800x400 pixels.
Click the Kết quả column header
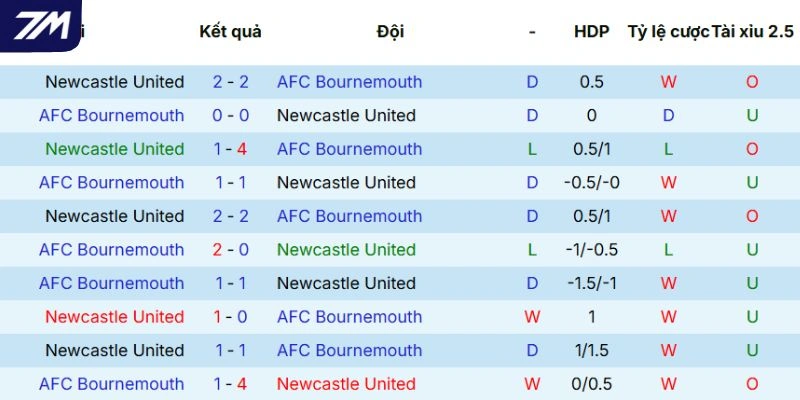tap(230, 32)
